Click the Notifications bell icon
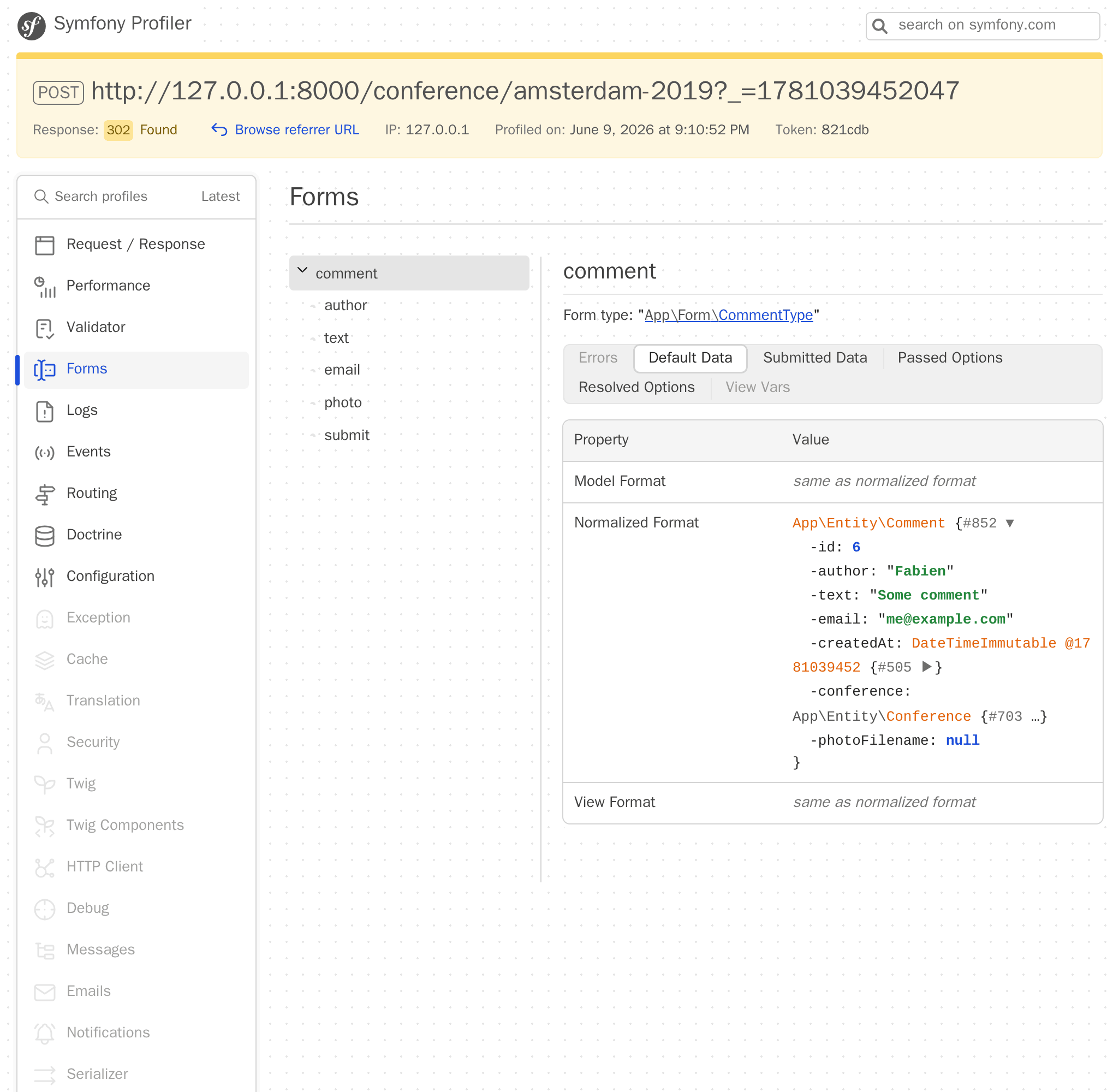This screenshot has width=1119, height=1092. coord(45,1034)
